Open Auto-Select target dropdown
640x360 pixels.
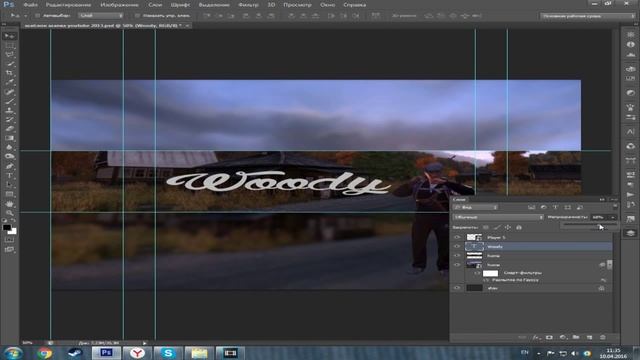point(101,16)
